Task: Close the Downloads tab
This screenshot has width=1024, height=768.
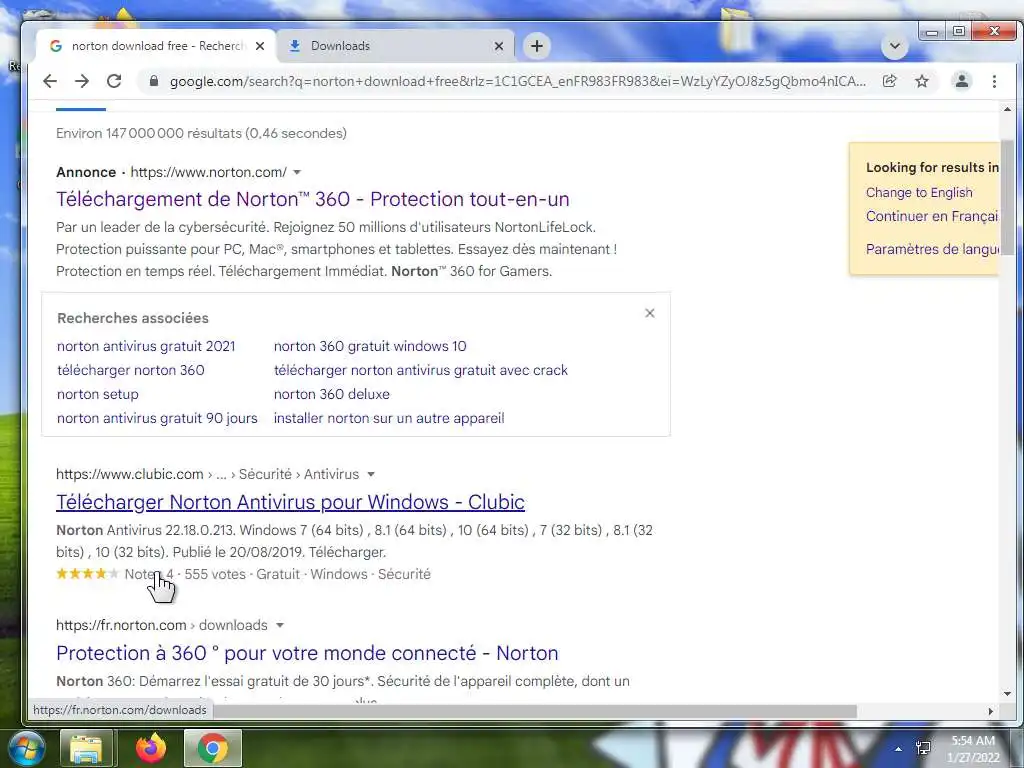Action: point(499,46)
